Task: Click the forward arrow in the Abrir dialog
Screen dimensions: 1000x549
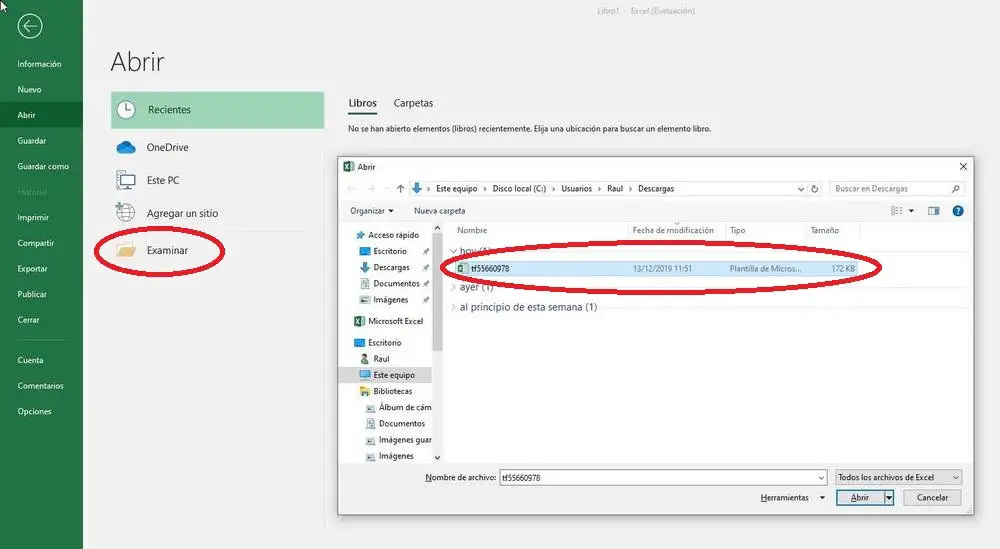Action: 371,189
